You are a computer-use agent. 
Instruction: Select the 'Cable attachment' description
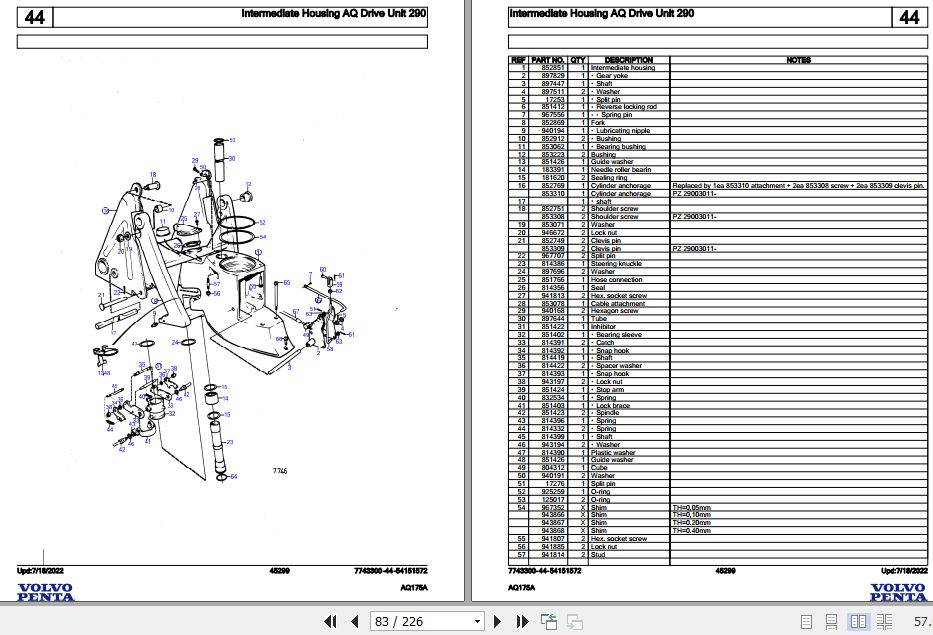tap(618, 304)
